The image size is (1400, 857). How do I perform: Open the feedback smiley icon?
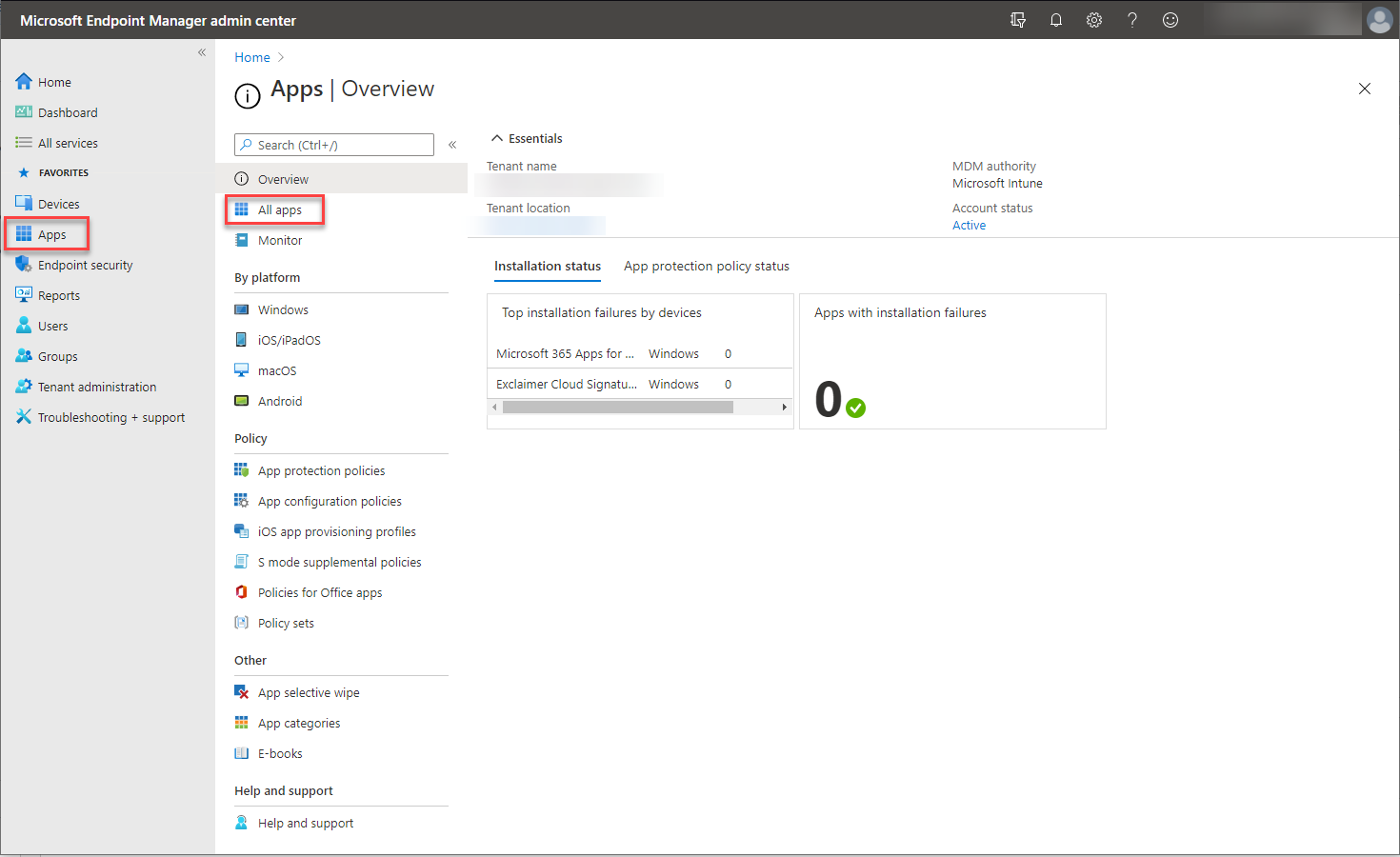click(1170, 20)
